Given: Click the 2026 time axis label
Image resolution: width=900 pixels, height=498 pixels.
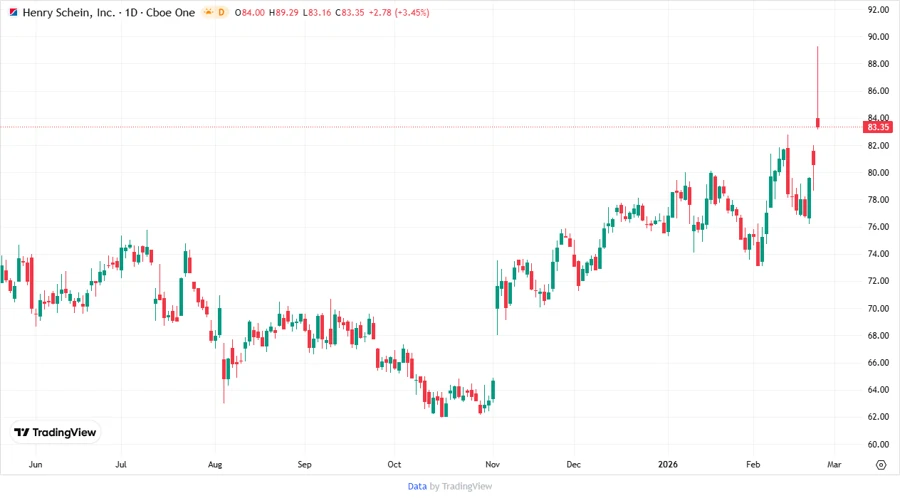Looking at the screenshot, I should pyautogui.click(x=668, y=464).
